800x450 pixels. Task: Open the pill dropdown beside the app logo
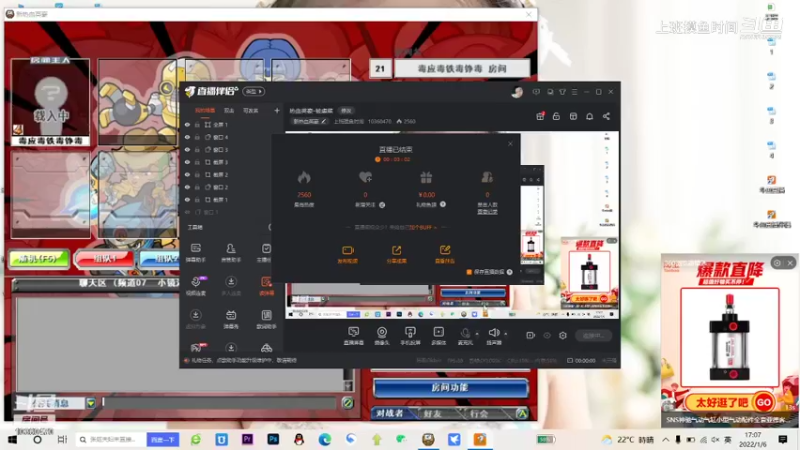tap(254, 92)
